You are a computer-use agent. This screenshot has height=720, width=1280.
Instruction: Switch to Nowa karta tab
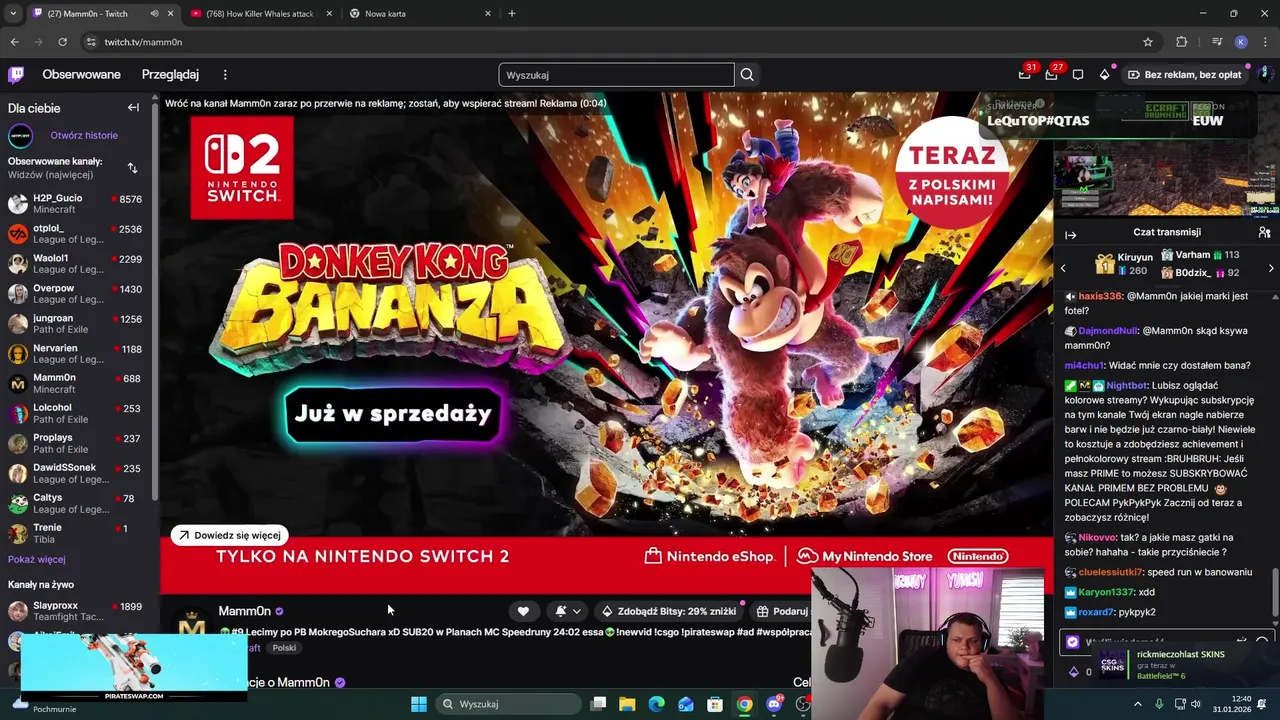420,14
